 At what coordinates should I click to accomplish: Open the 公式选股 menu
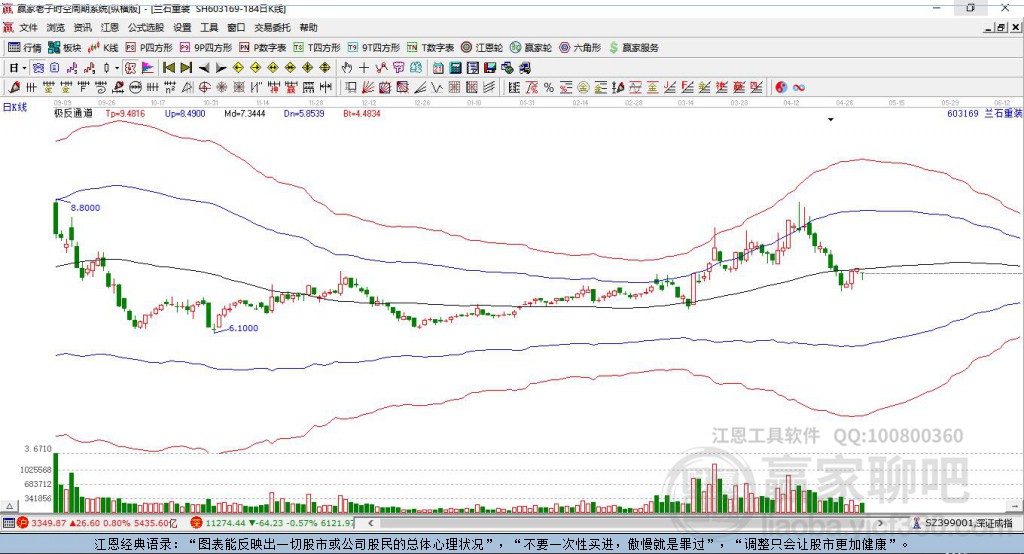click(x=146, y=27)
